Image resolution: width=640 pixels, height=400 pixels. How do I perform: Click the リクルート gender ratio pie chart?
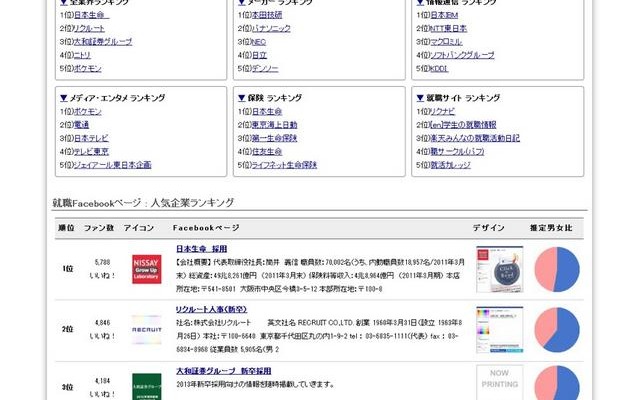557,330
